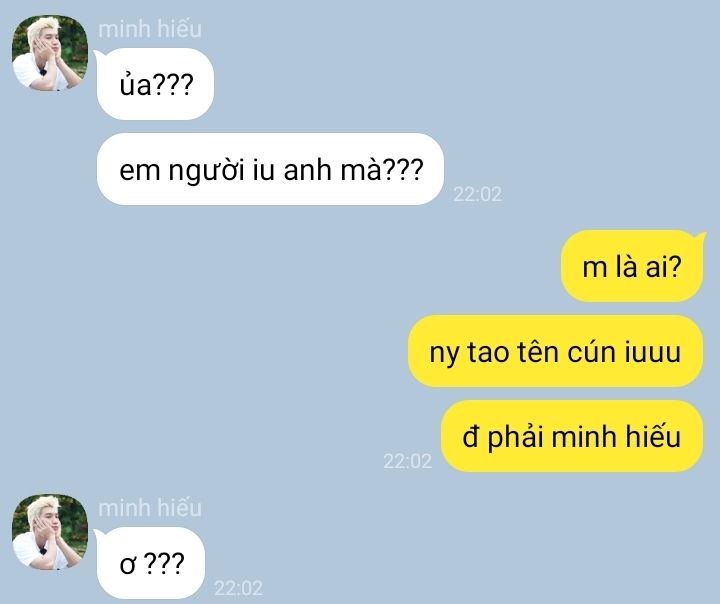
Task: Click the 22:02 timestamp left of yellow bubble
Action: (x=407, y=461)
